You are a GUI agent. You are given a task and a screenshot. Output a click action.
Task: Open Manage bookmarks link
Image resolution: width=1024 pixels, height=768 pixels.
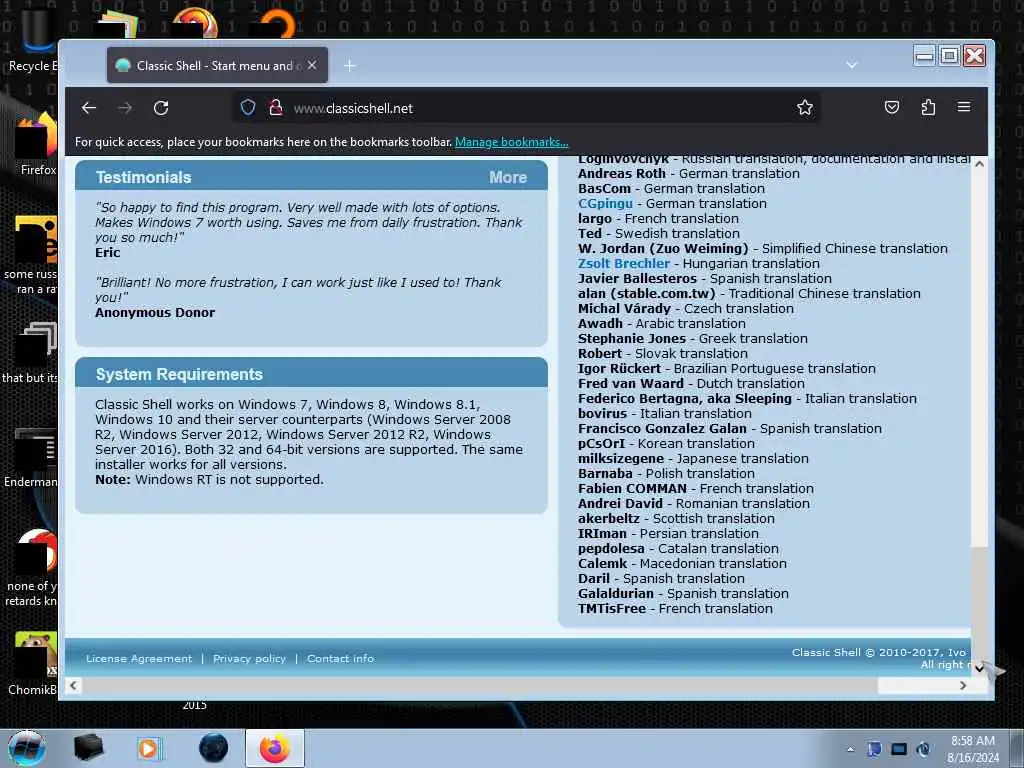point(511,142)
